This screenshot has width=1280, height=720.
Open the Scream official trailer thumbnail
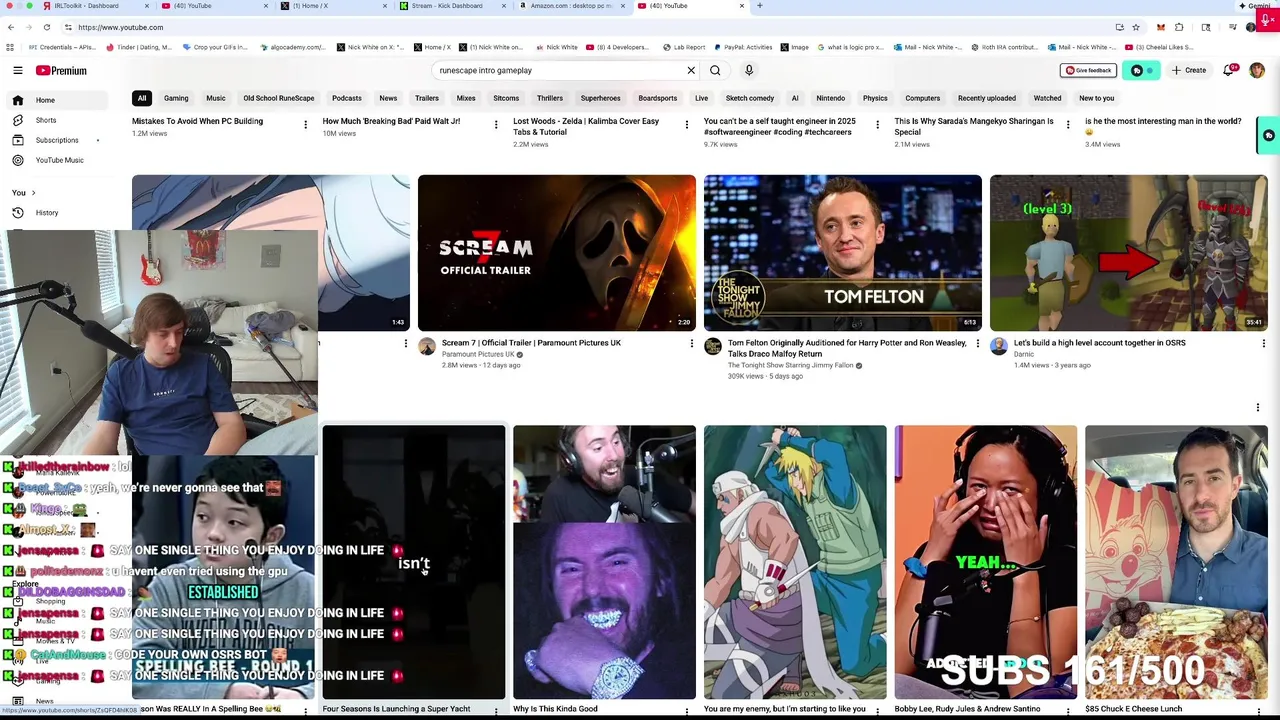tap(557, 253)
